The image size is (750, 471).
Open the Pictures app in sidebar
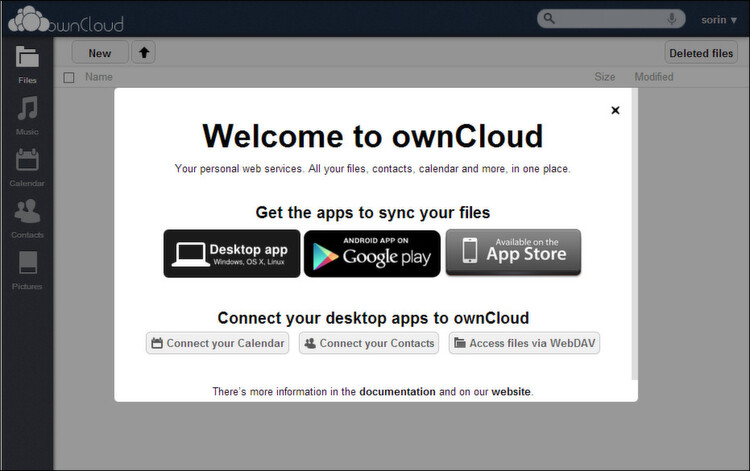coord(27,270)
